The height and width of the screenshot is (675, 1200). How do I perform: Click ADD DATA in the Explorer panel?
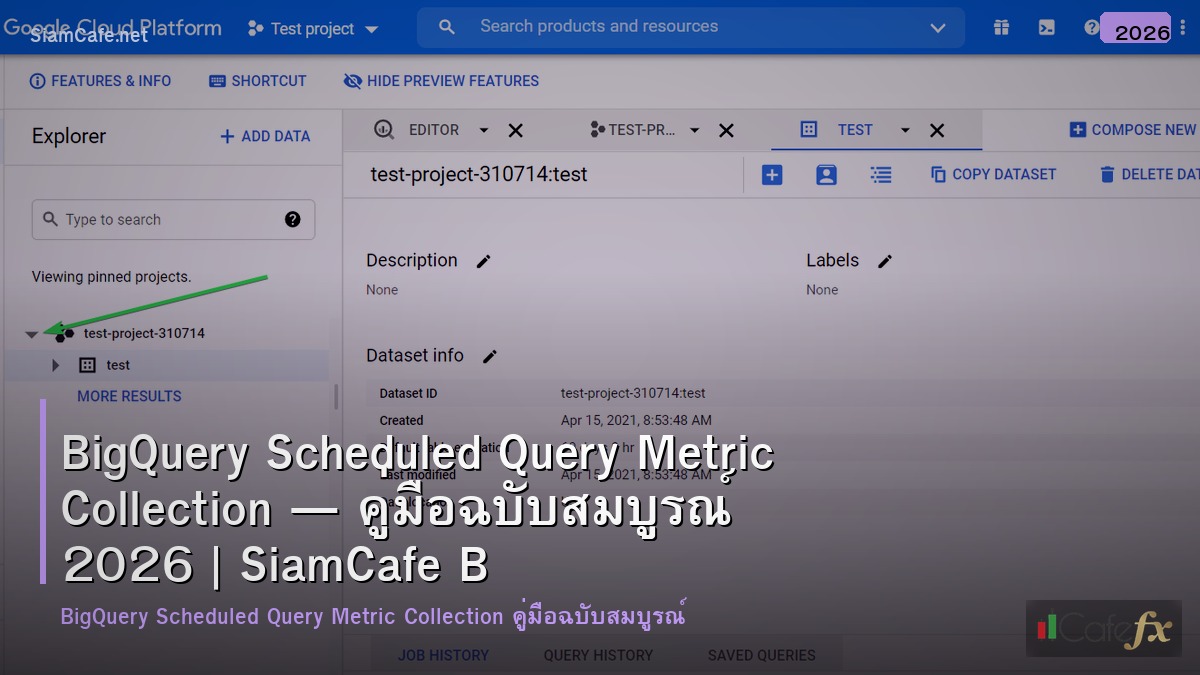264,136
